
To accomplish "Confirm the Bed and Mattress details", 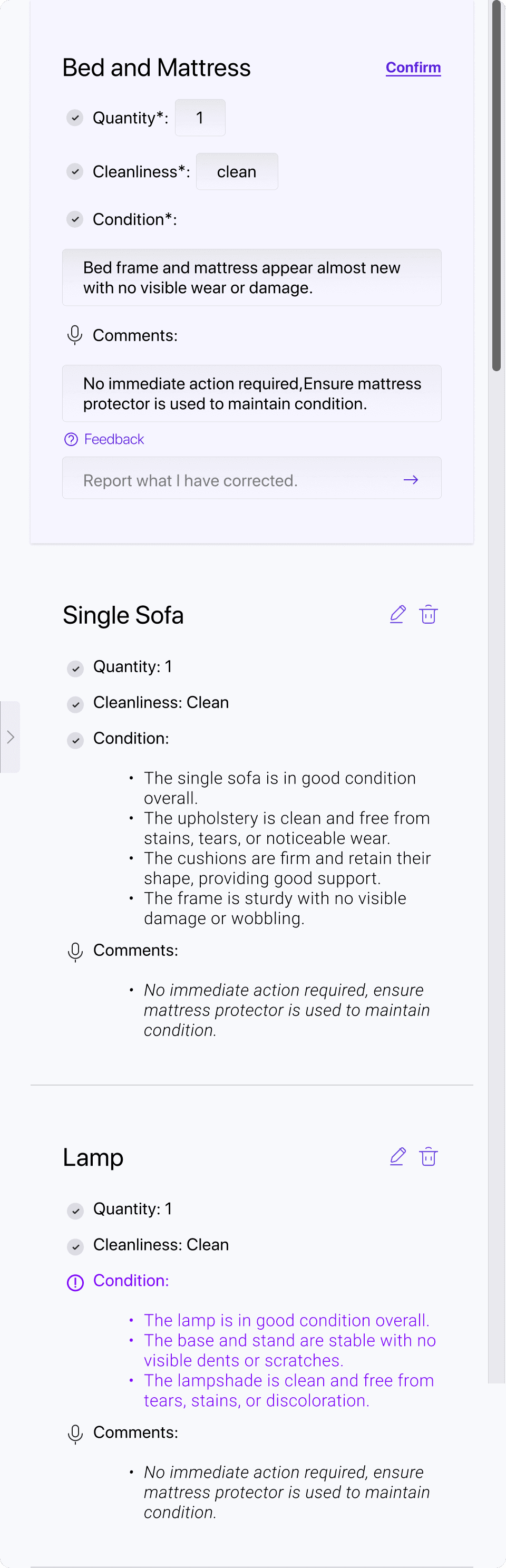I will [413, 67].
